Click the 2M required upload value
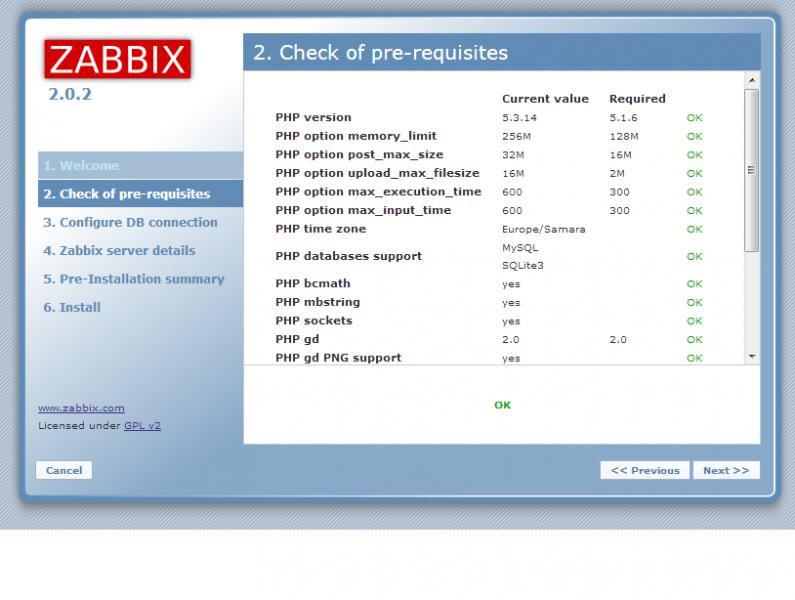The width and height of the screenshot is (795, 600). click(x=617, y=173)
